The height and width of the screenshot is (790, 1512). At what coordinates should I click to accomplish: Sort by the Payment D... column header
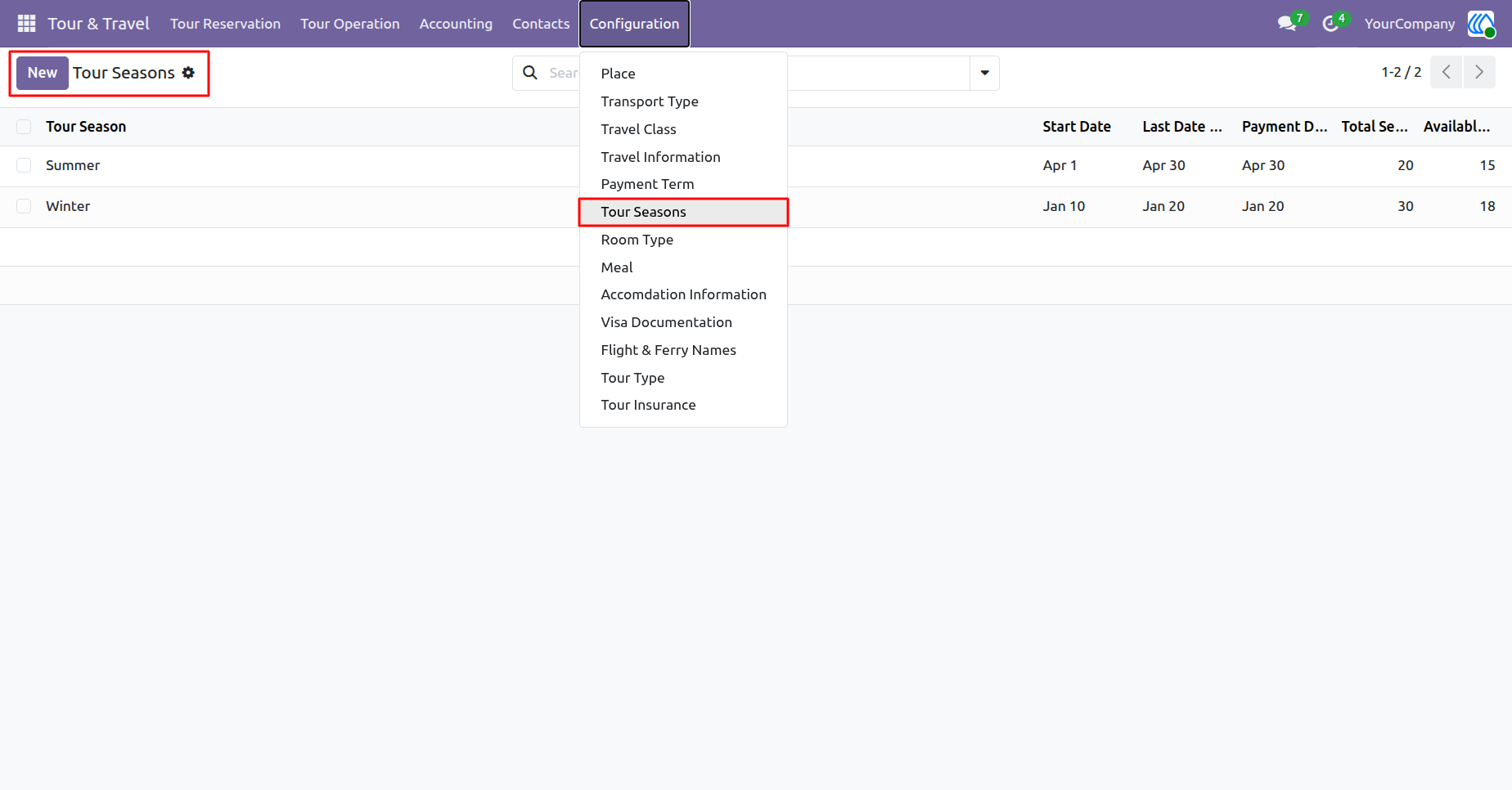click(1285, 127)
